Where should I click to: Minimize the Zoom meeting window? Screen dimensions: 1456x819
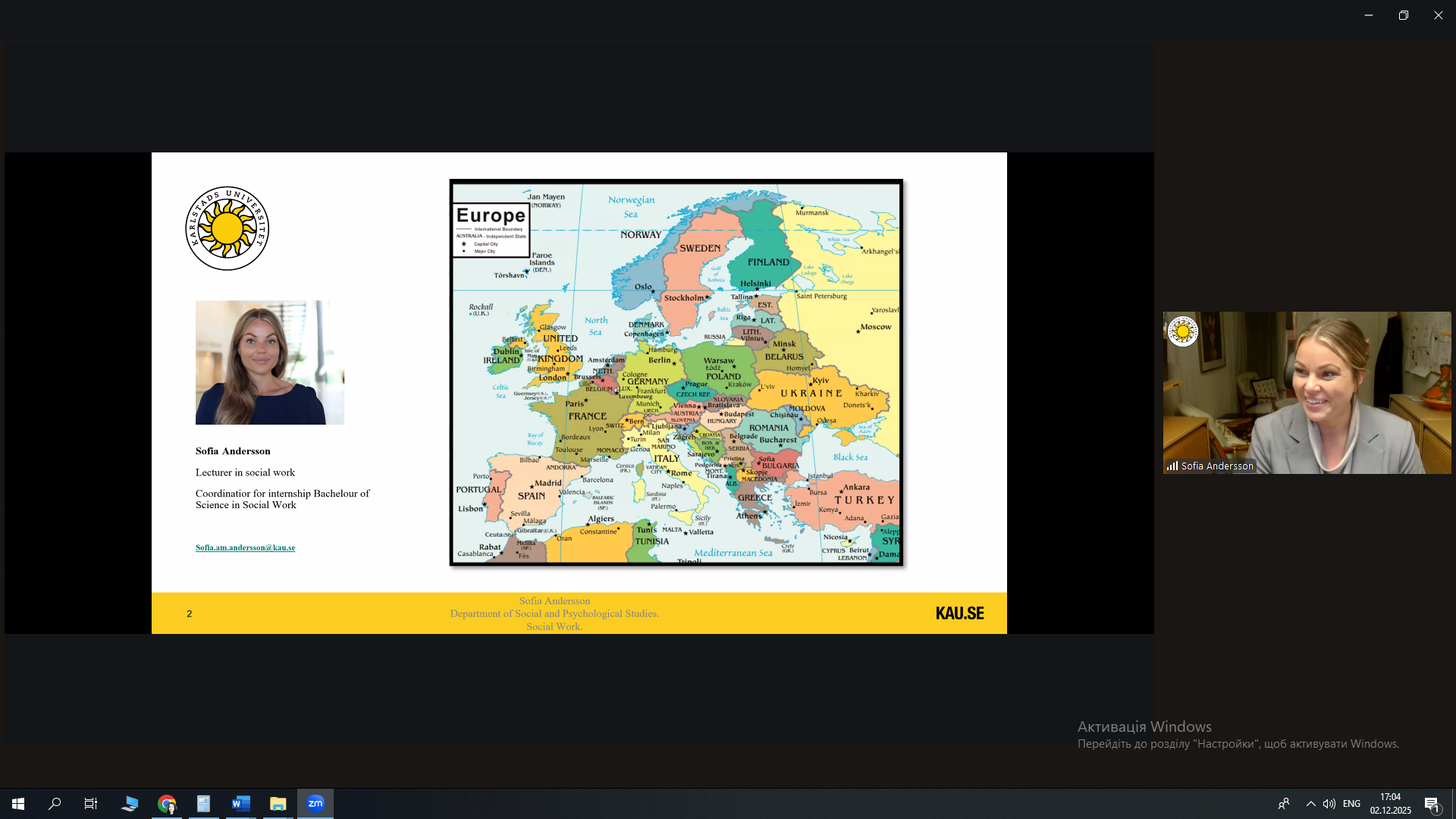click(1368, 15)
